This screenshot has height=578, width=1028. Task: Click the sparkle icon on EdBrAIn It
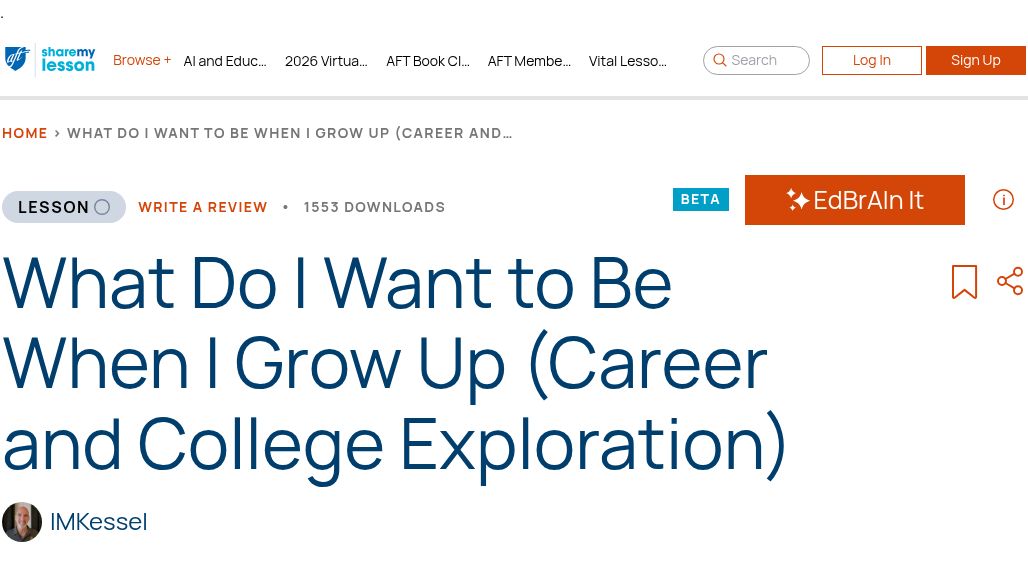click(797, 200)
